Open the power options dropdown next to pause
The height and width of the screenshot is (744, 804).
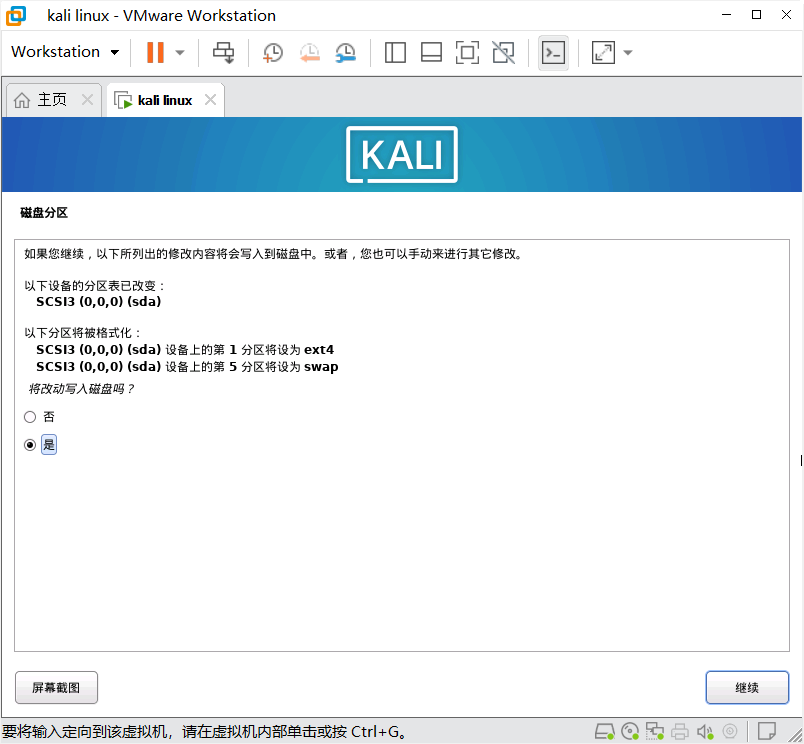tap(179, 52)
